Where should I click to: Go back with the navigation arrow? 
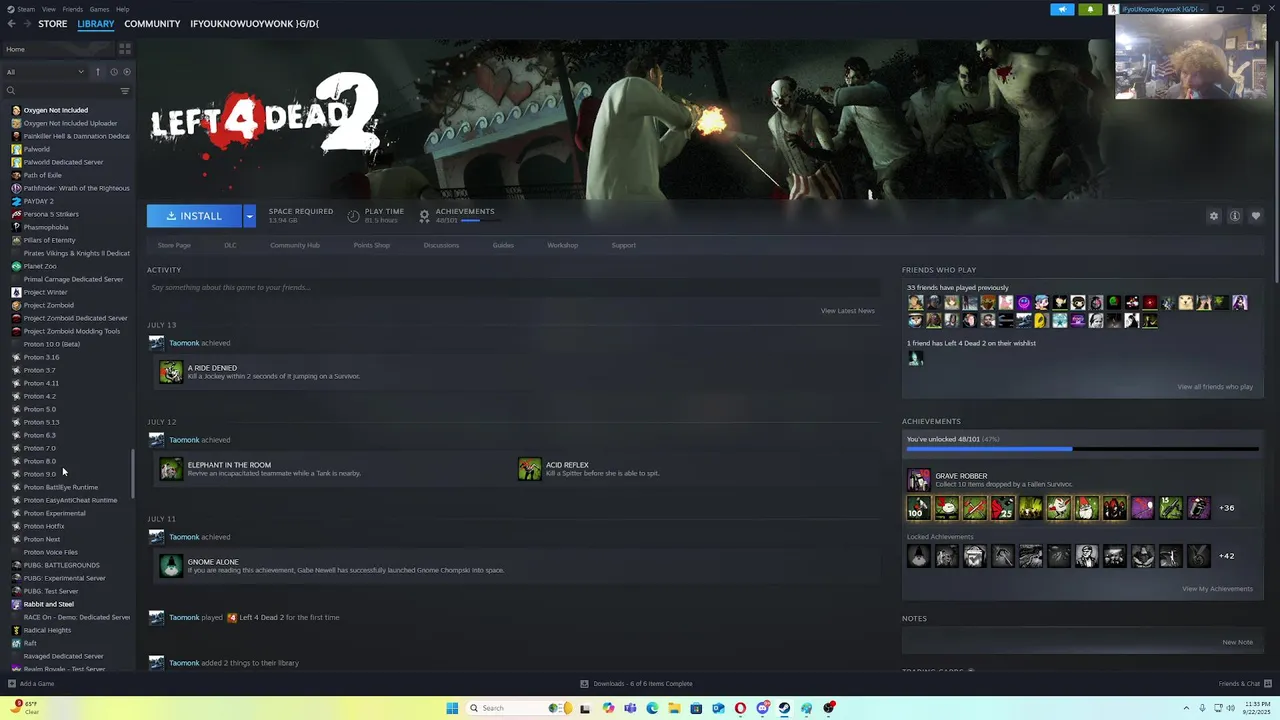pos(11,24)
